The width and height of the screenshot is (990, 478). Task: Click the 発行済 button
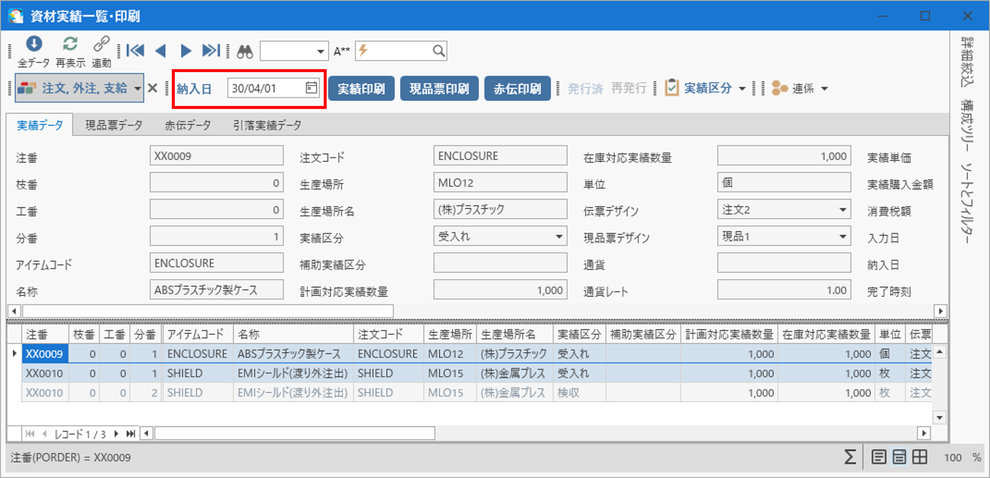(x=586, y=88)
